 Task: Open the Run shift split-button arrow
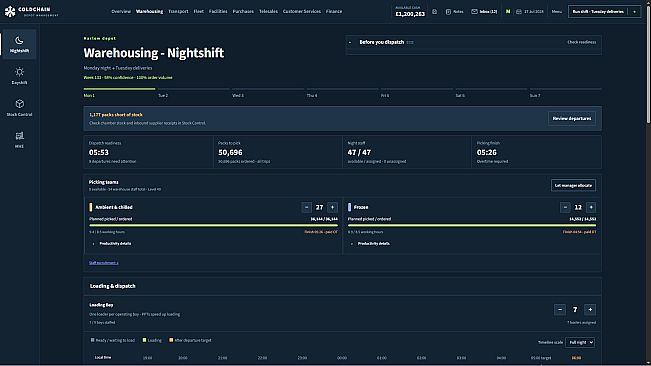[634, 12]
